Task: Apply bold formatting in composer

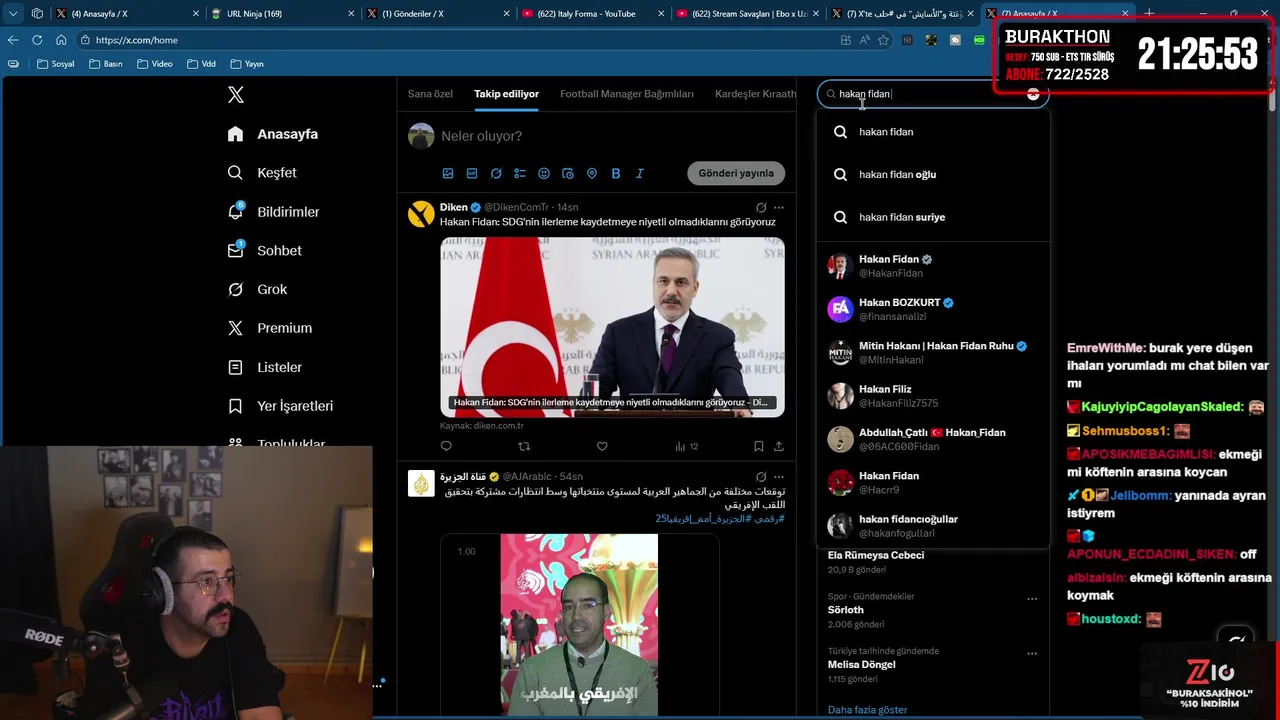Action: [x=616, y=173]
